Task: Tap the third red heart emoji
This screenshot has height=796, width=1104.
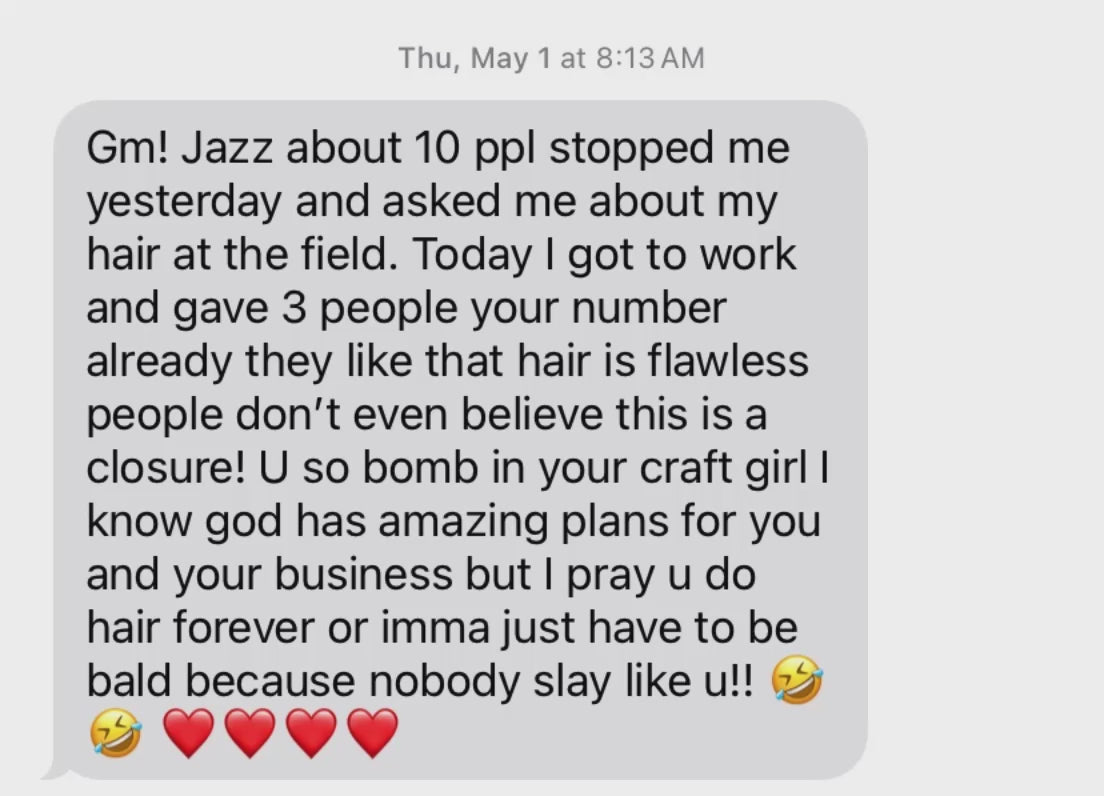Action: [x=312, y=733]
